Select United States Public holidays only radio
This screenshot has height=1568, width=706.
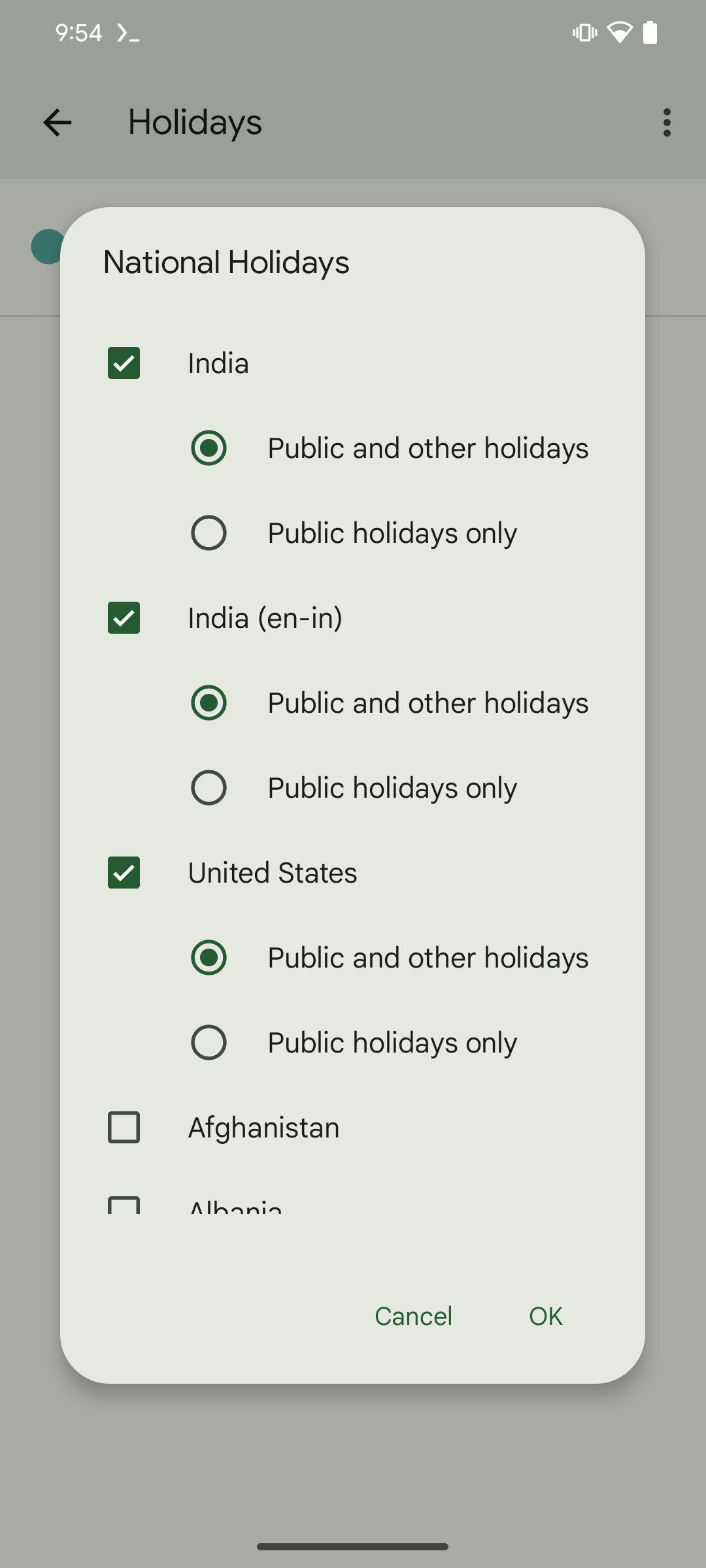point(209,1043)
